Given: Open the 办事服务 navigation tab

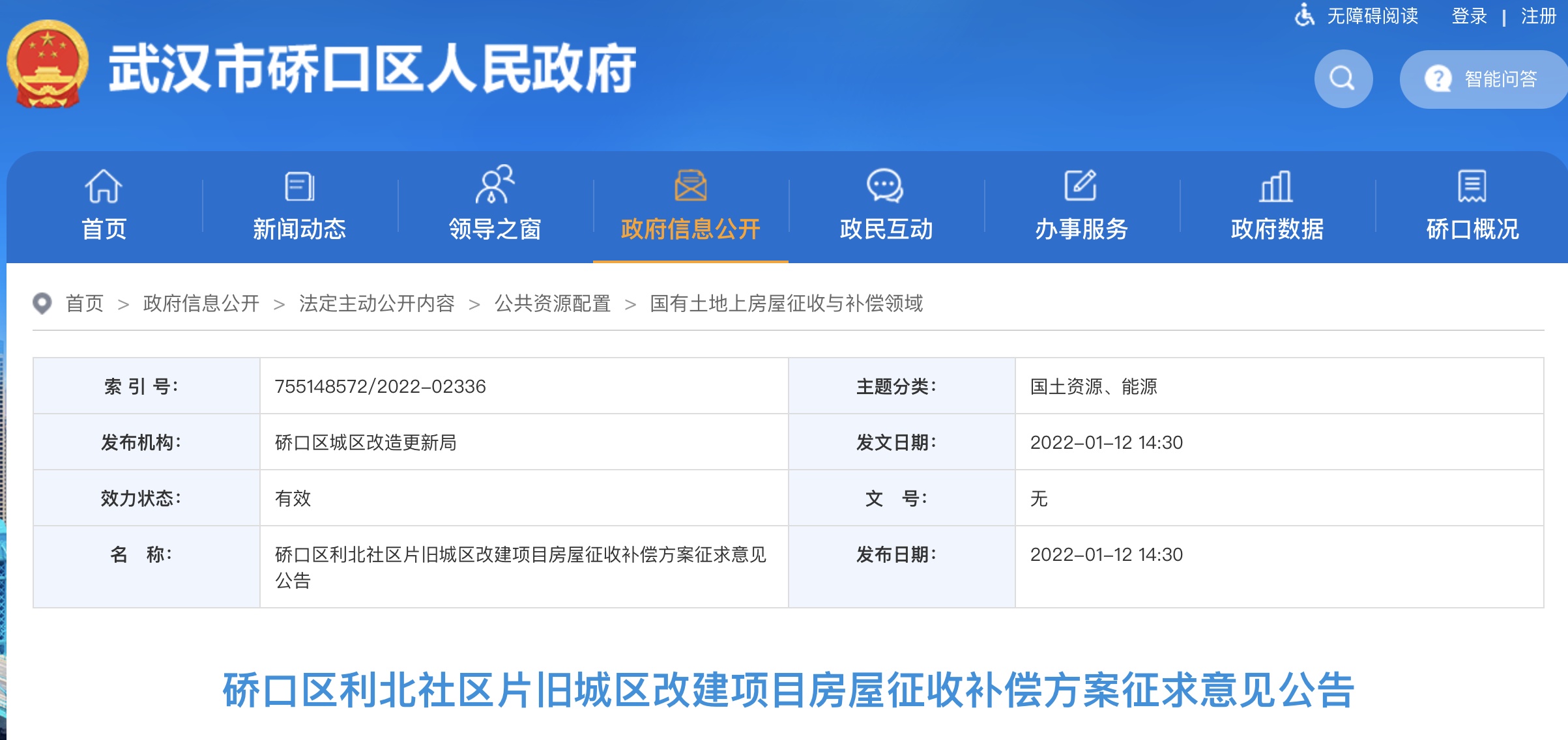Looking at the screenshot, I should pyautogui.click(x=1082, y=207).
